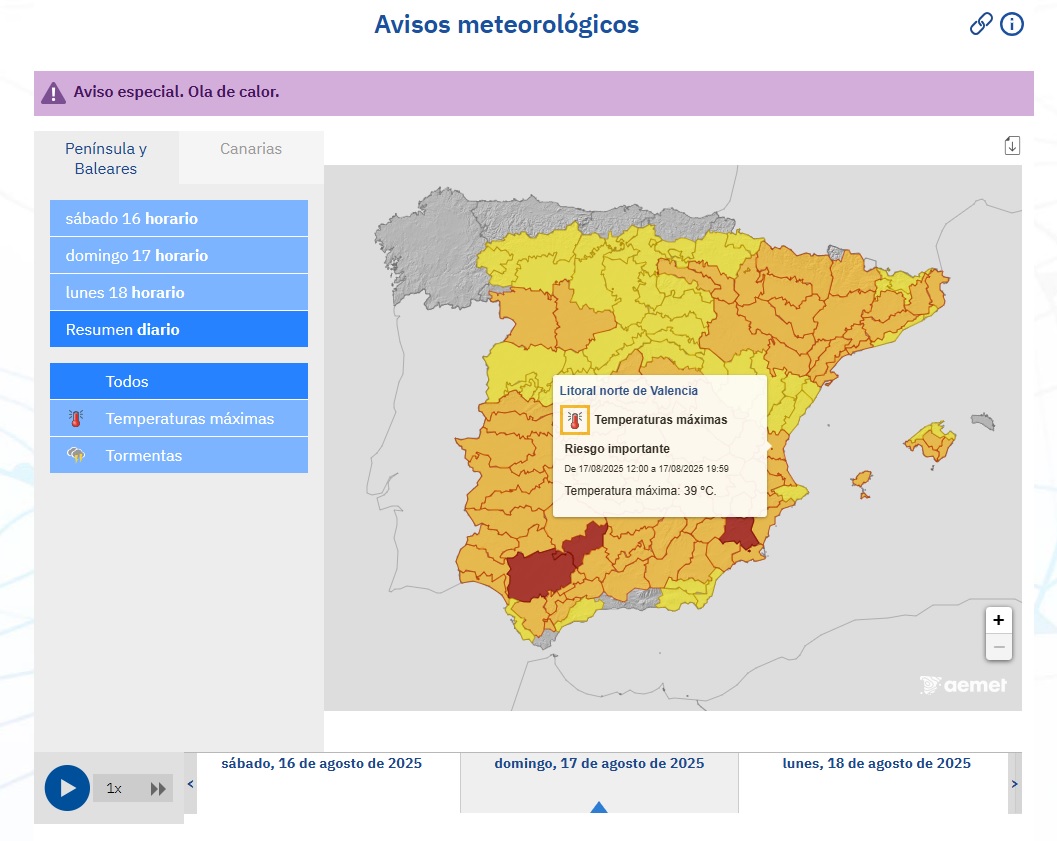This screenshot has height=841, width=1057.
Task: Select the Tormentas storm icon
Action: (75, 455)
